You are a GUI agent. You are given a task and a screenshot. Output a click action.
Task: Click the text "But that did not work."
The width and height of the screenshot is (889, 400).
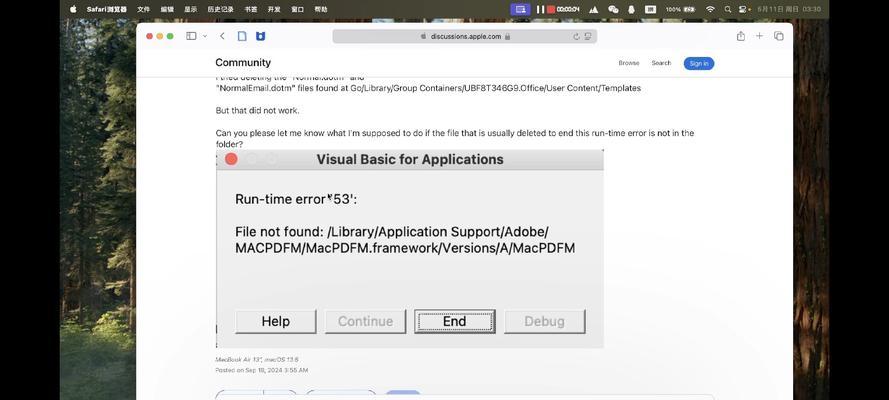[x=257, y=110]
